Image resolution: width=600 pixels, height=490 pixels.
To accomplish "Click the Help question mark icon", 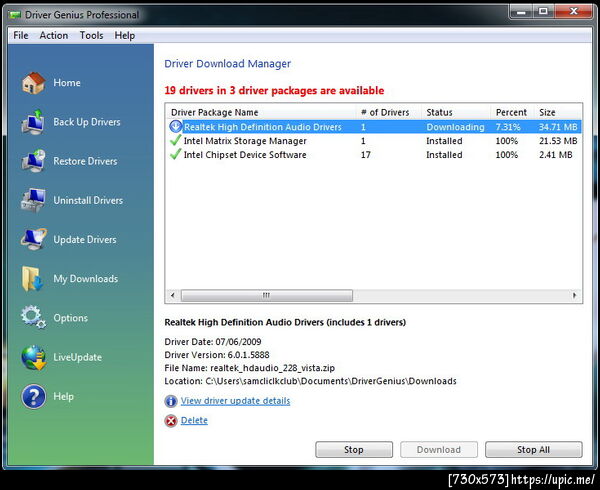I will point(34,396).
